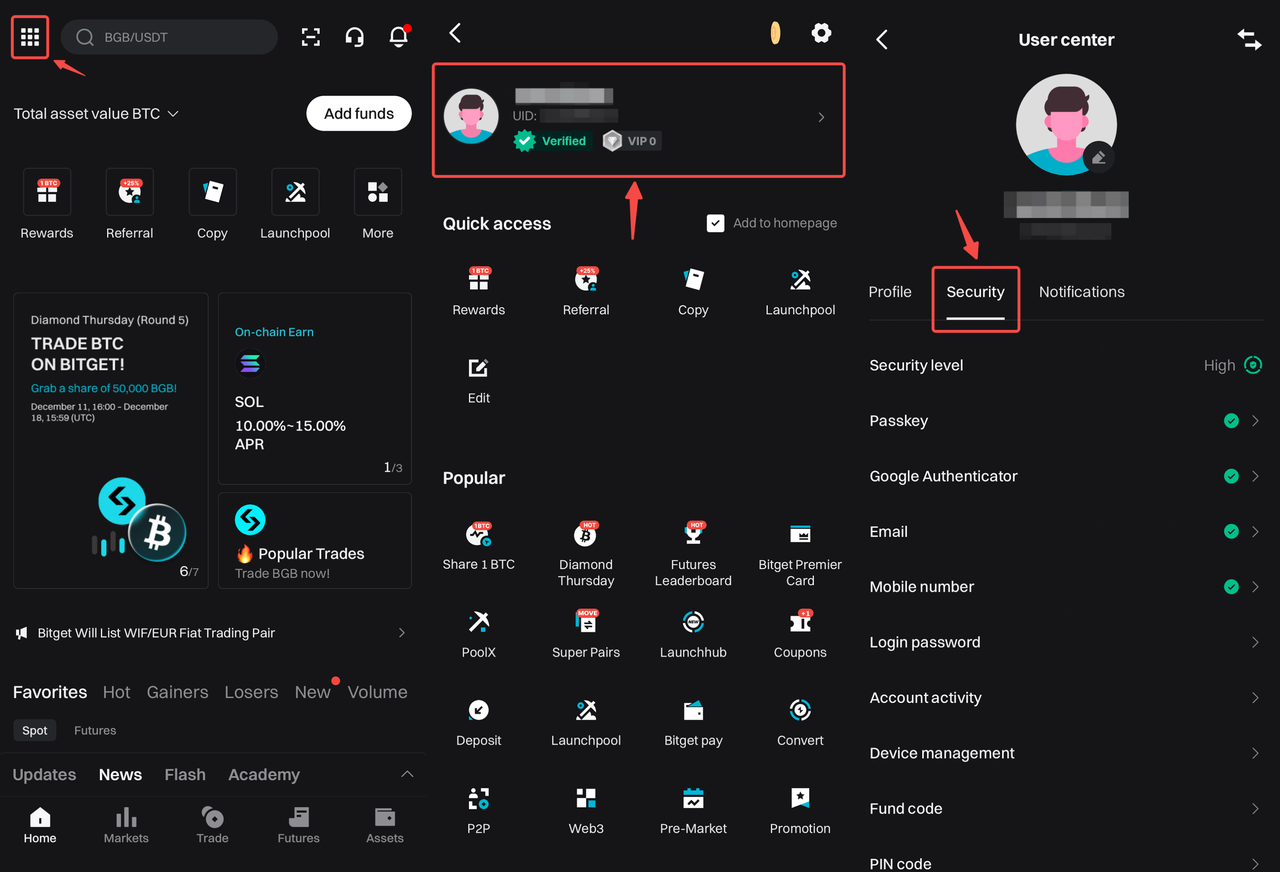Viewport: 1280px width, 872px height.
Task: Open profile card chevron
Action: [821, 117]
